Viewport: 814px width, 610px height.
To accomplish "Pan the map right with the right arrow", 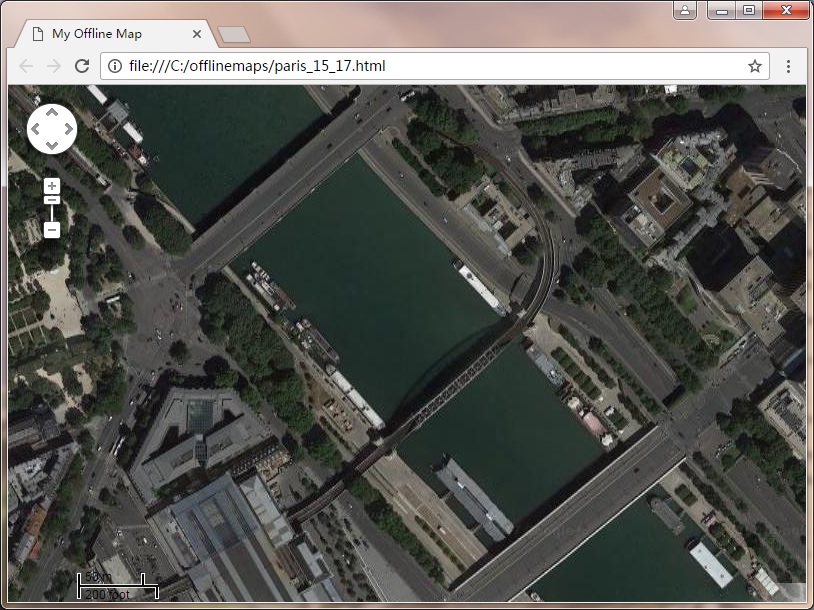I will (x=68, y=129).
